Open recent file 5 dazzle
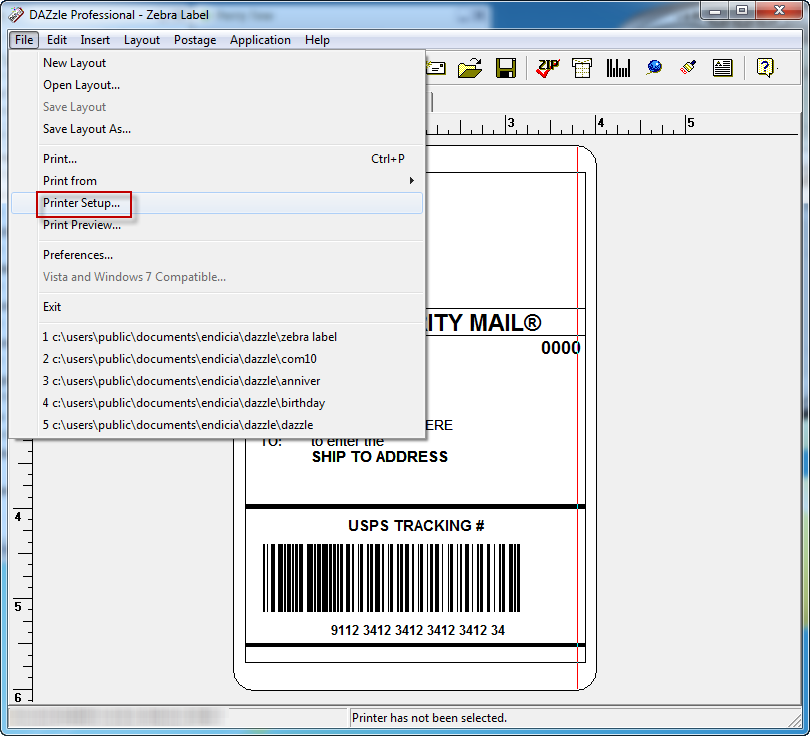810x736 pixels. pyautogui.click(x=217, y=425)
